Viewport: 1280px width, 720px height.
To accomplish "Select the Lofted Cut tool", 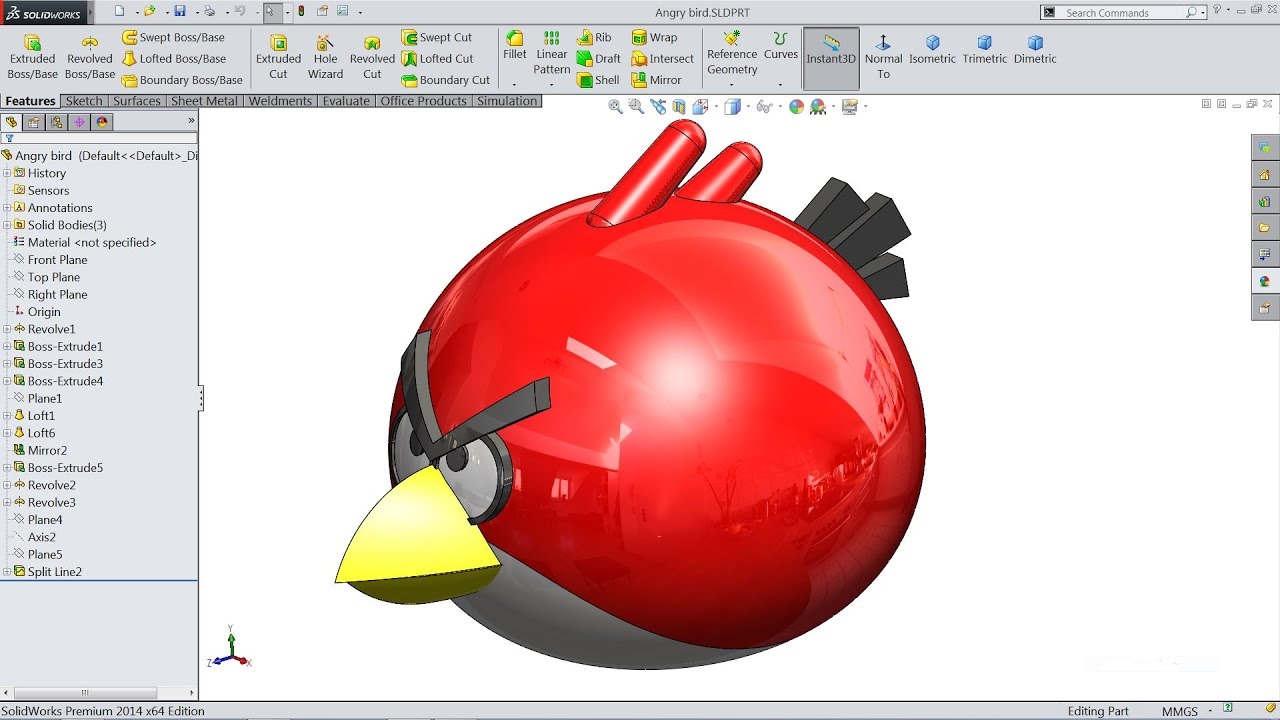I will [438, 58].
